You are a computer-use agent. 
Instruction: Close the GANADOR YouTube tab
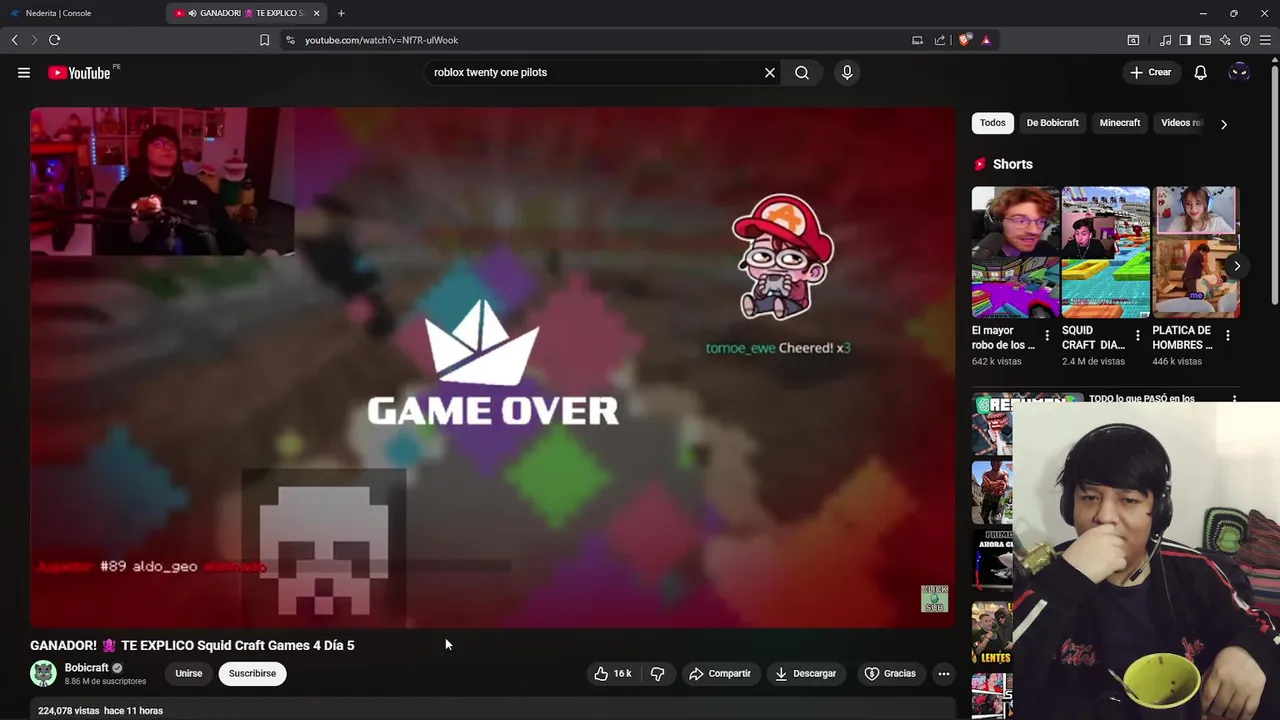[317, 13]
